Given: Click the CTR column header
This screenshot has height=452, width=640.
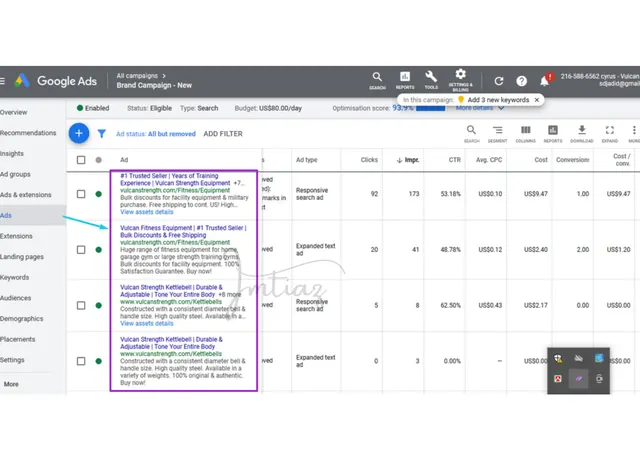Looking at the screenshot, I should point(455,160).
